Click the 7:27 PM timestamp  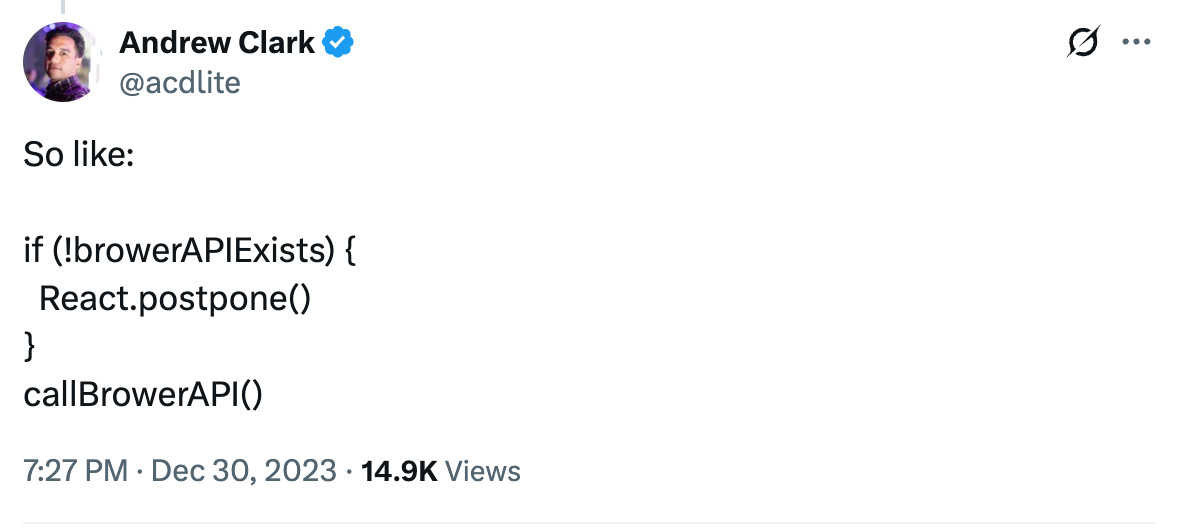tap(75, 471)
